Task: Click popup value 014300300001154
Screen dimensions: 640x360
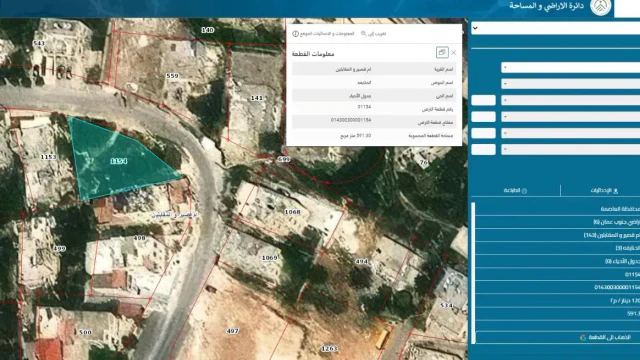Action: [351, 120]
